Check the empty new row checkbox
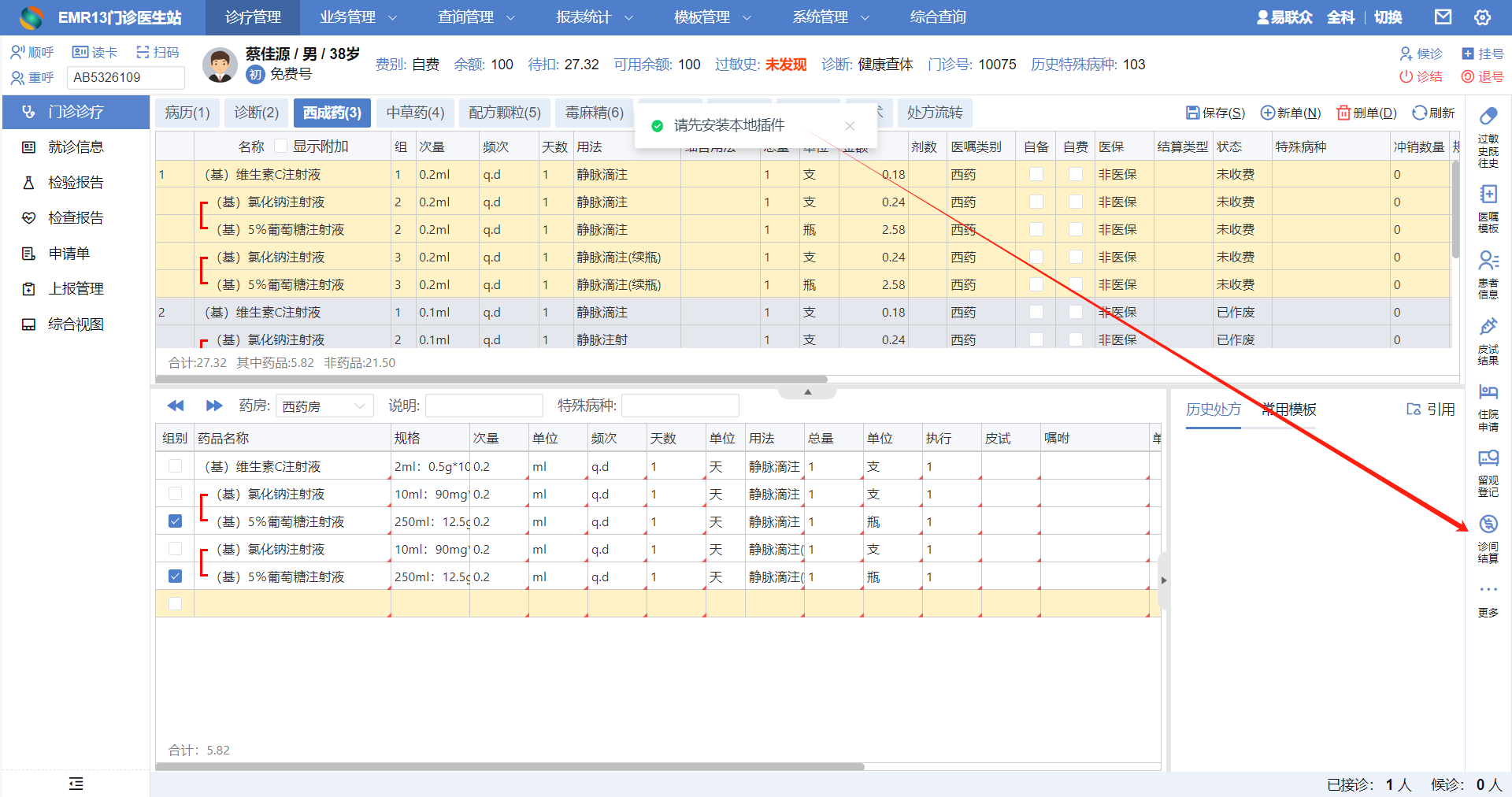 175,604
